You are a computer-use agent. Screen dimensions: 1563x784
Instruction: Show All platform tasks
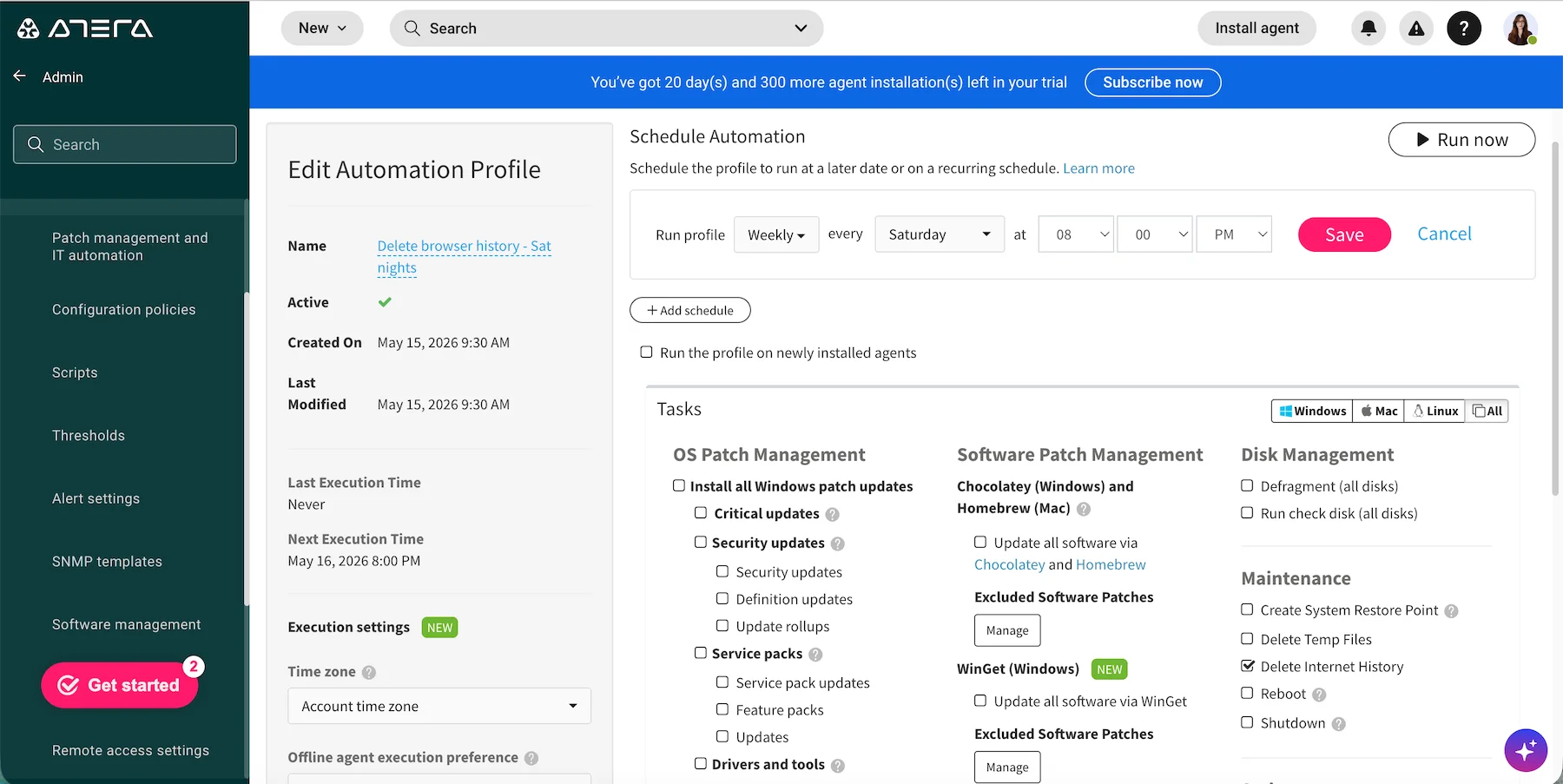[1487, 411]
